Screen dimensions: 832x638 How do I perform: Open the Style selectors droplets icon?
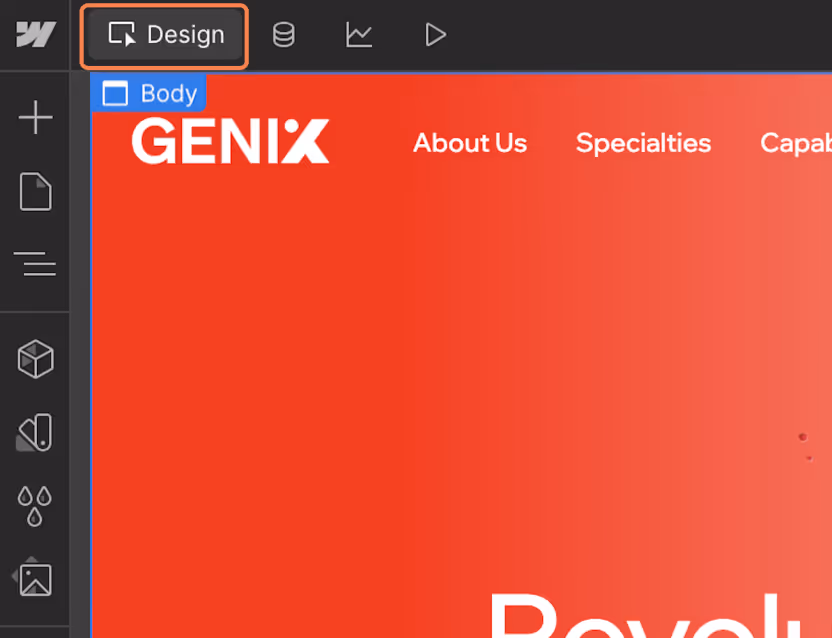(x=34, y=506)
